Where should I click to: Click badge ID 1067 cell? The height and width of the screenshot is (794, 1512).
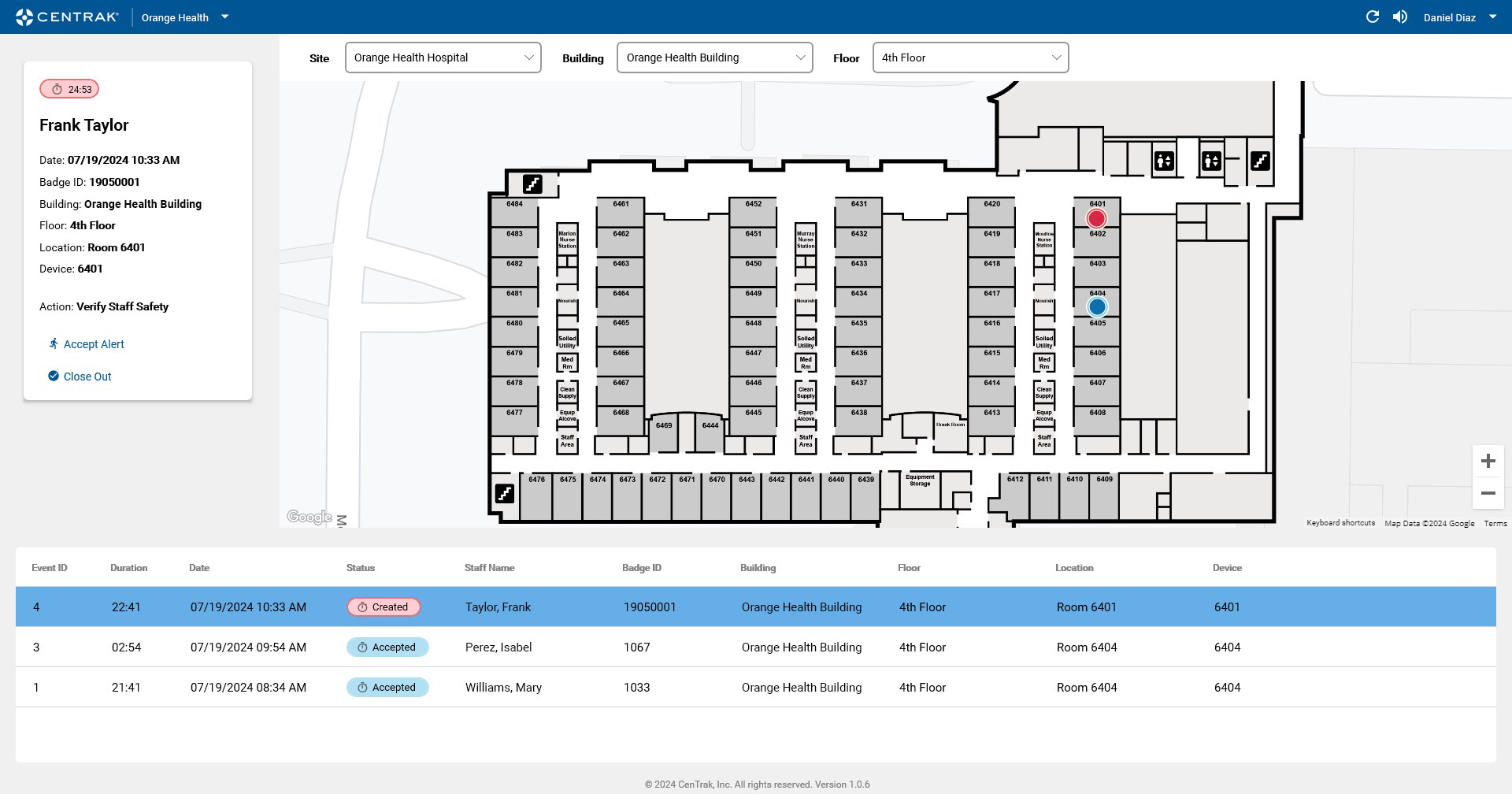(x=637, y=647)
